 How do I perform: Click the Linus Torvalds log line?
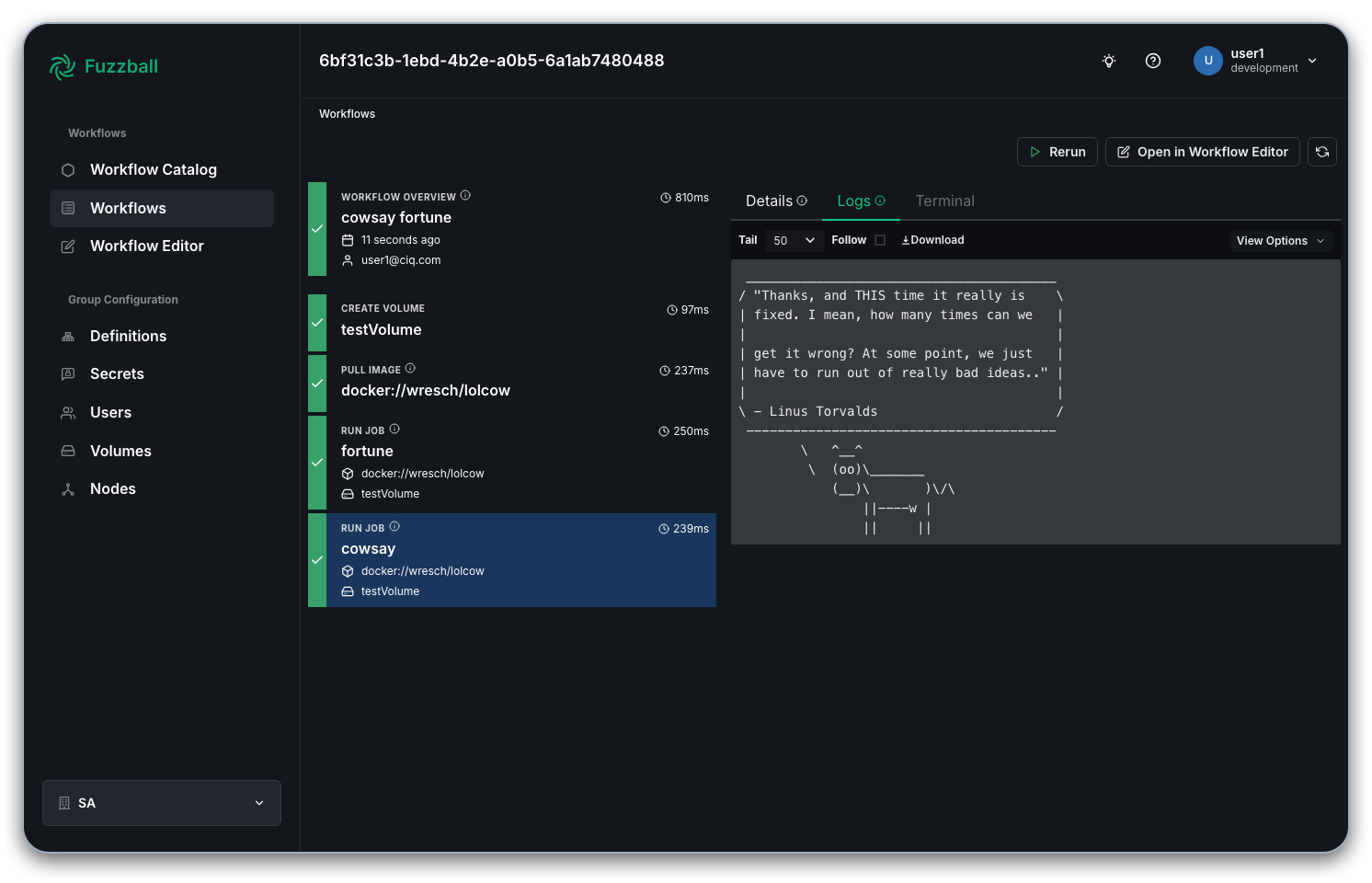click(x=816, y=412)
